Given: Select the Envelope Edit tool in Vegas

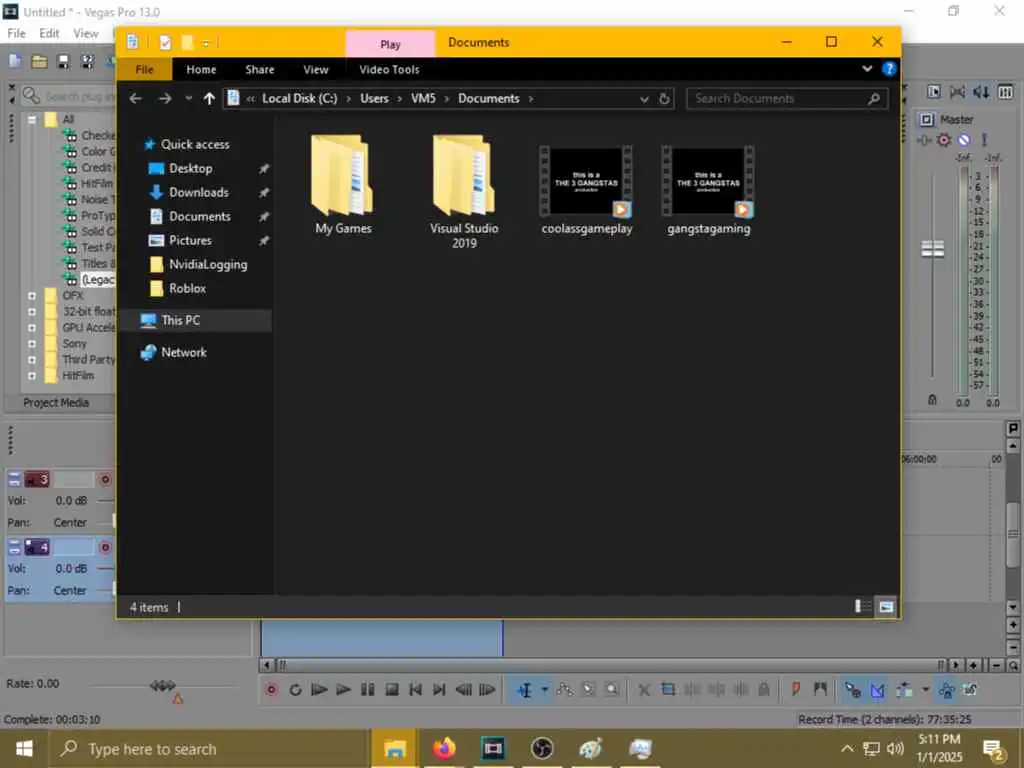Looking at the screenshot, I should 565,690.
